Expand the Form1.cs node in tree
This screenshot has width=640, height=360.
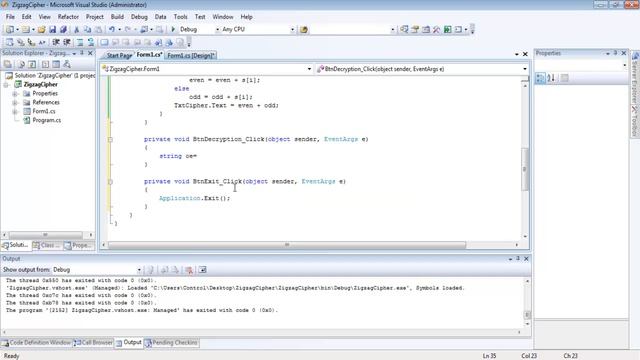pyautogui.click(x=15, y=111)
